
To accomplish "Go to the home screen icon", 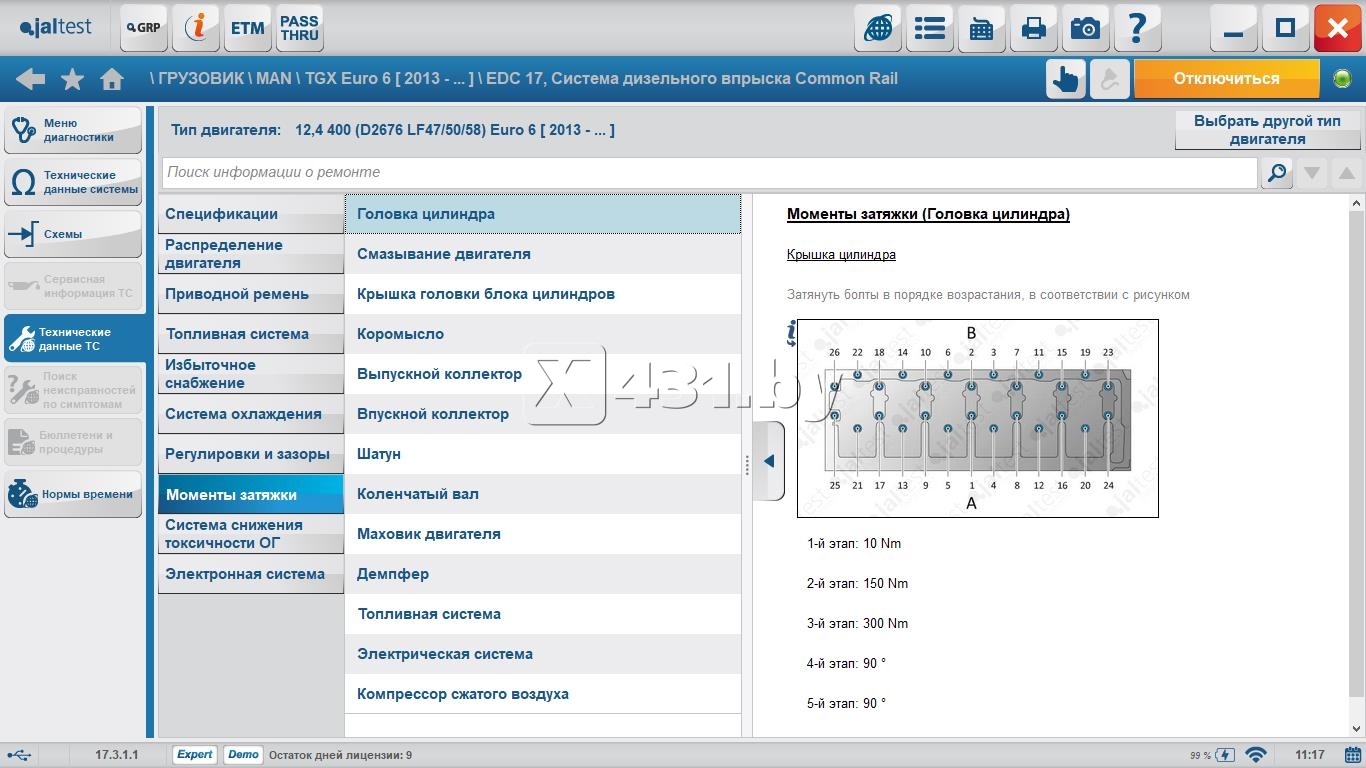I will 112,79.
